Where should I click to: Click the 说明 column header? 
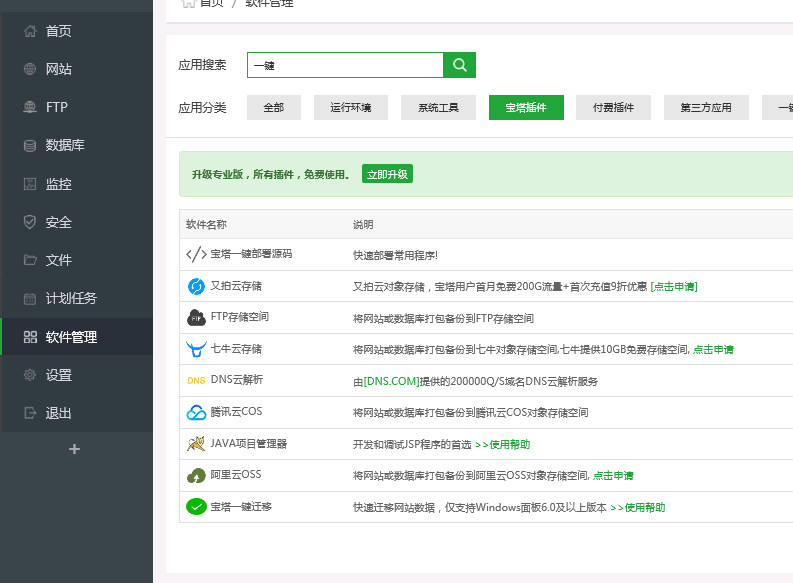pyautogui.click(x=363, y=225)
